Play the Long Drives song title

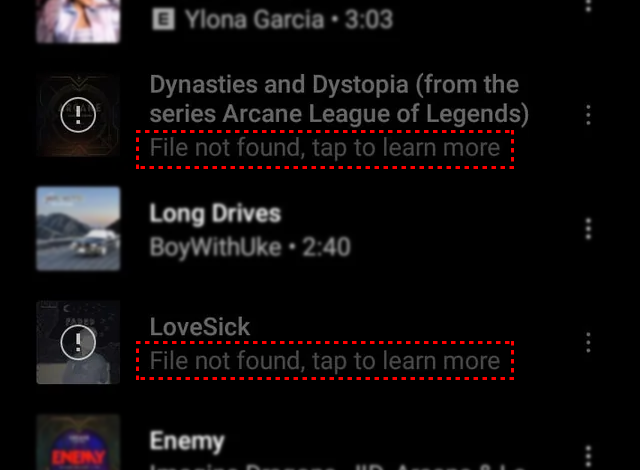coord(215,213)
